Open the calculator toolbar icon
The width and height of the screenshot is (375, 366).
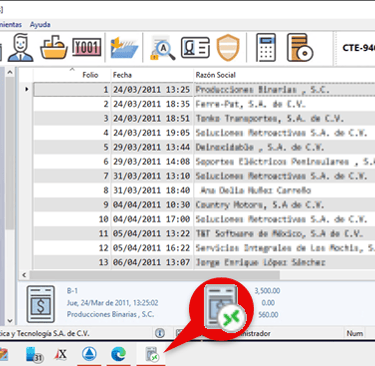point(266,48)
